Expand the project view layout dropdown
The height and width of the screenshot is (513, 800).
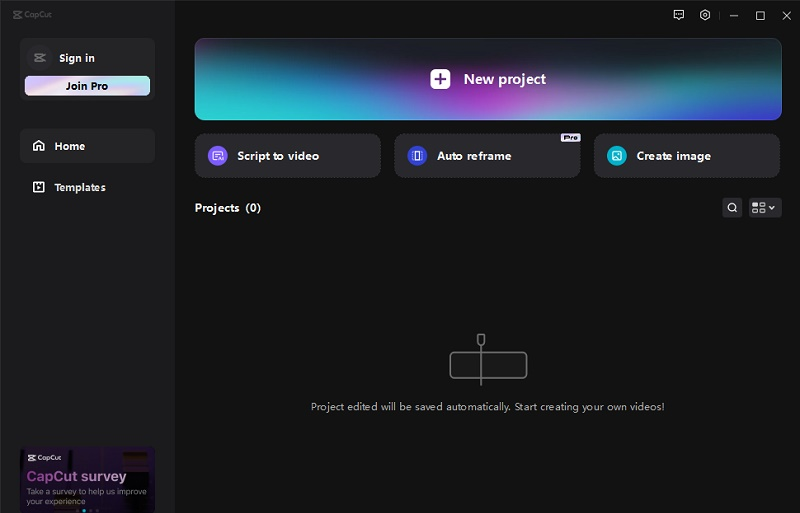point(765,208)
